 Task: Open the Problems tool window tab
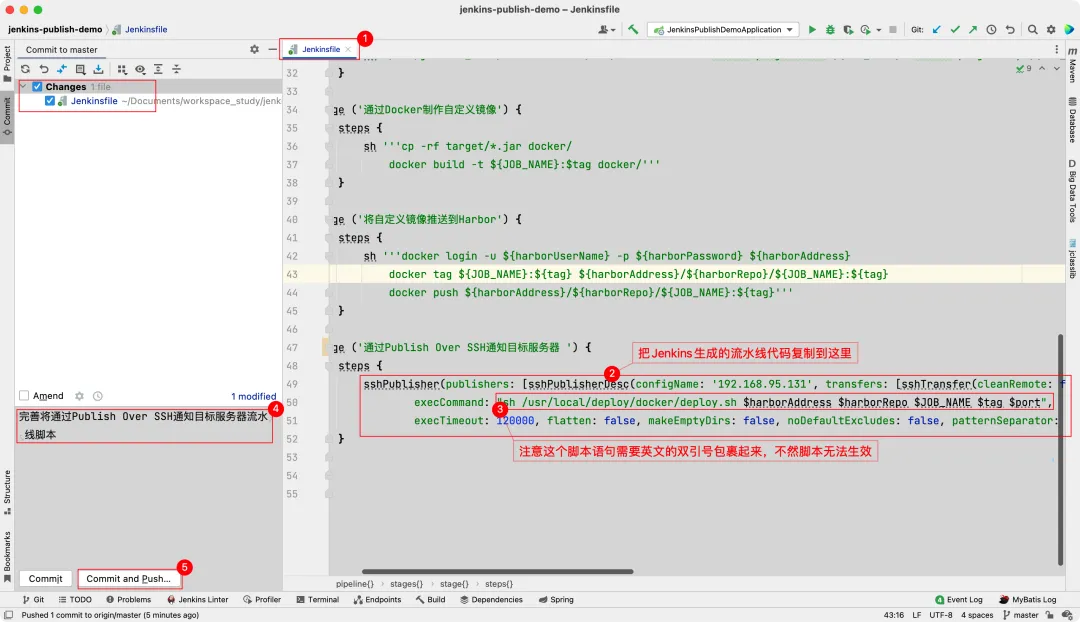pyautogui.click(x=128, y=600)
